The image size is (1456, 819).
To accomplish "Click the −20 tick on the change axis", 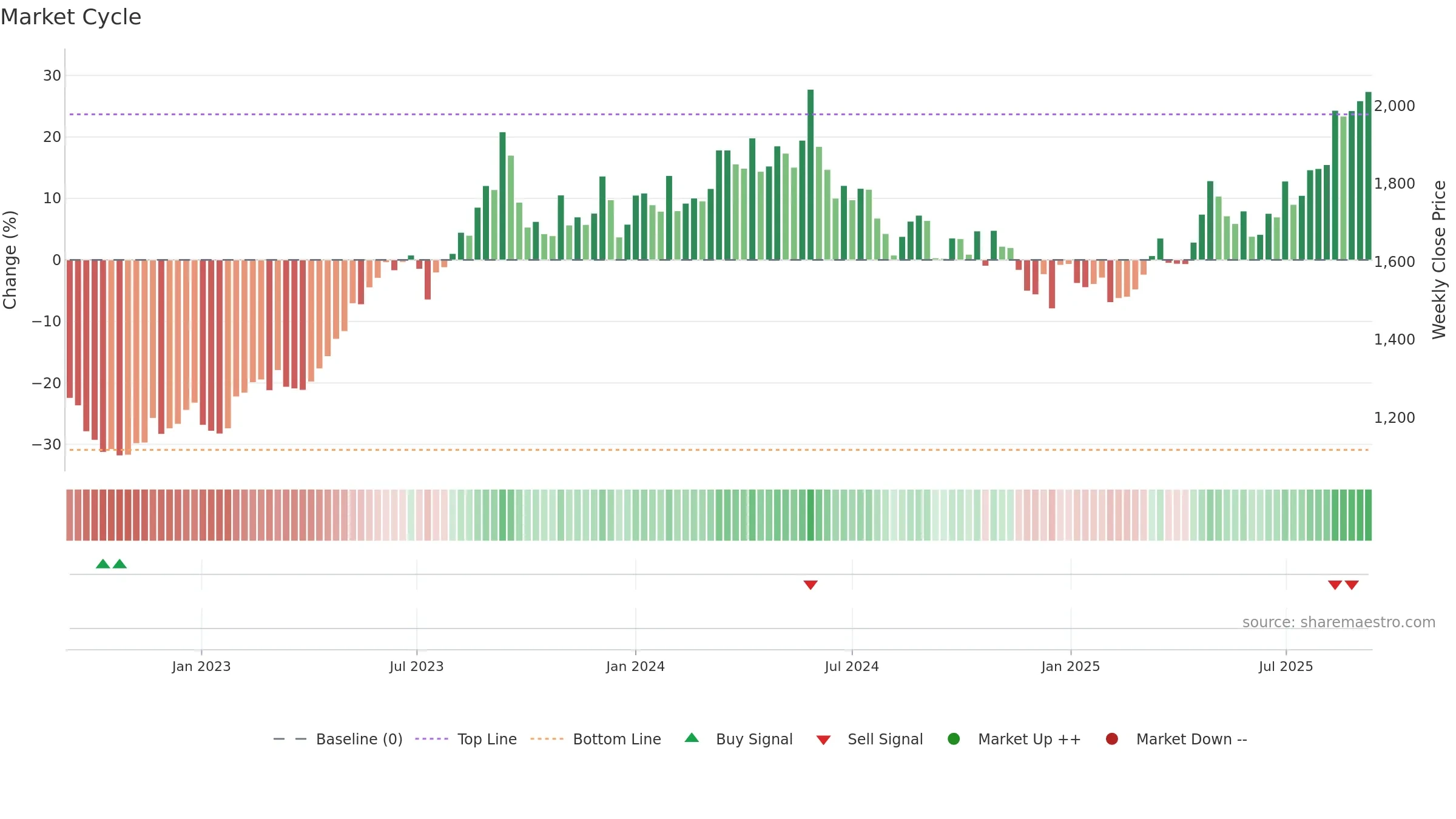I will pyautogui.click(x=47, y=383).
